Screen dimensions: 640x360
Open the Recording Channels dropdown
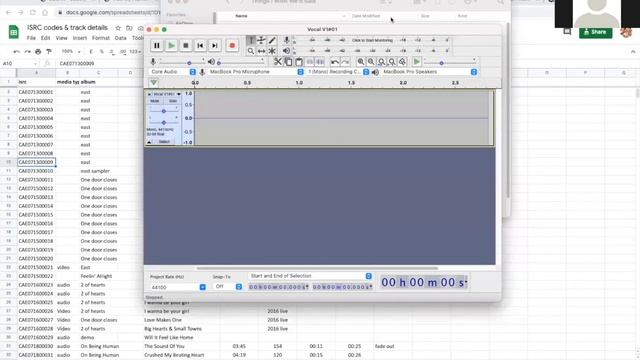point(338,72)
